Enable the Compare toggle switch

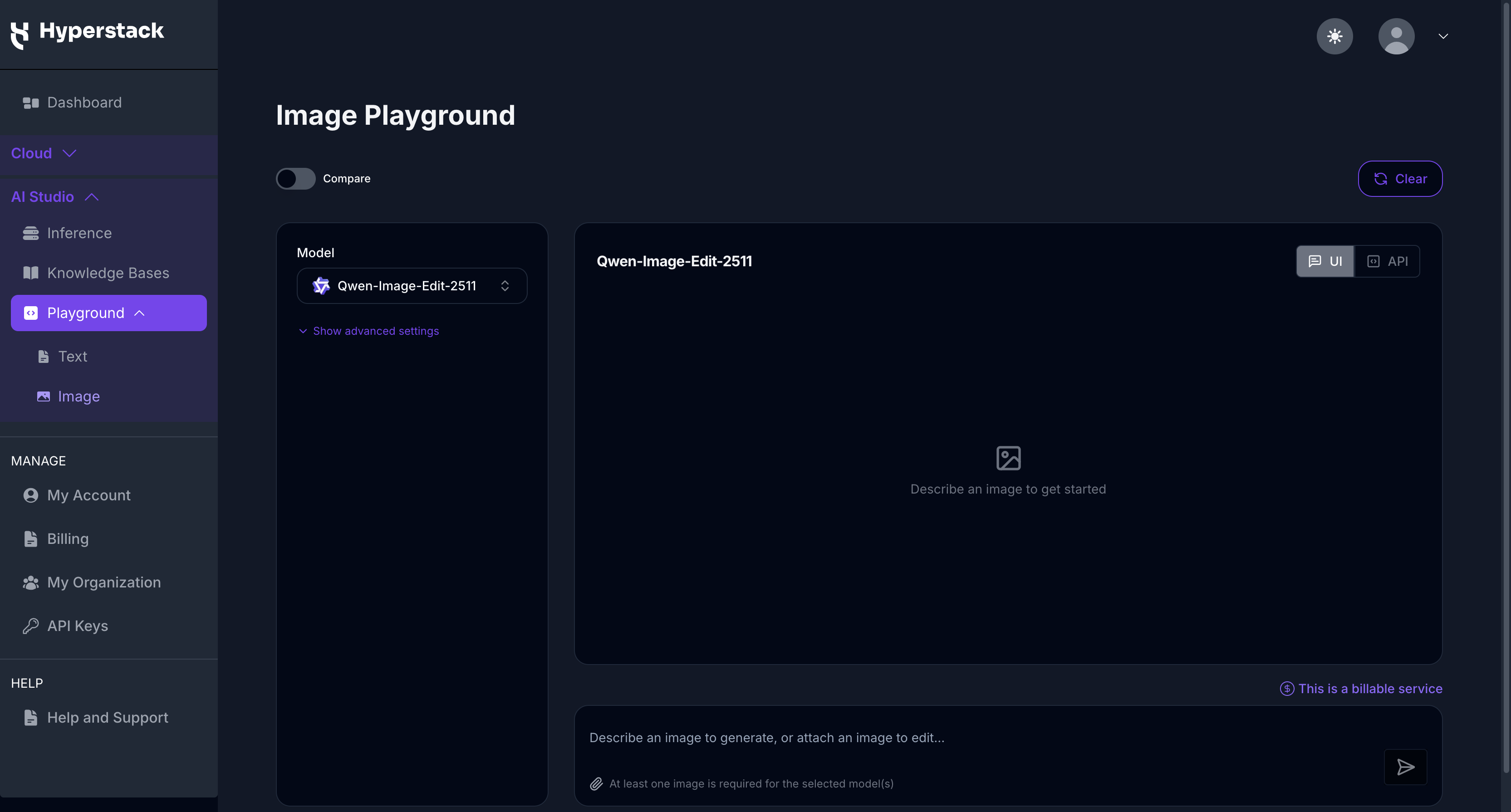(x=296, y=179)
